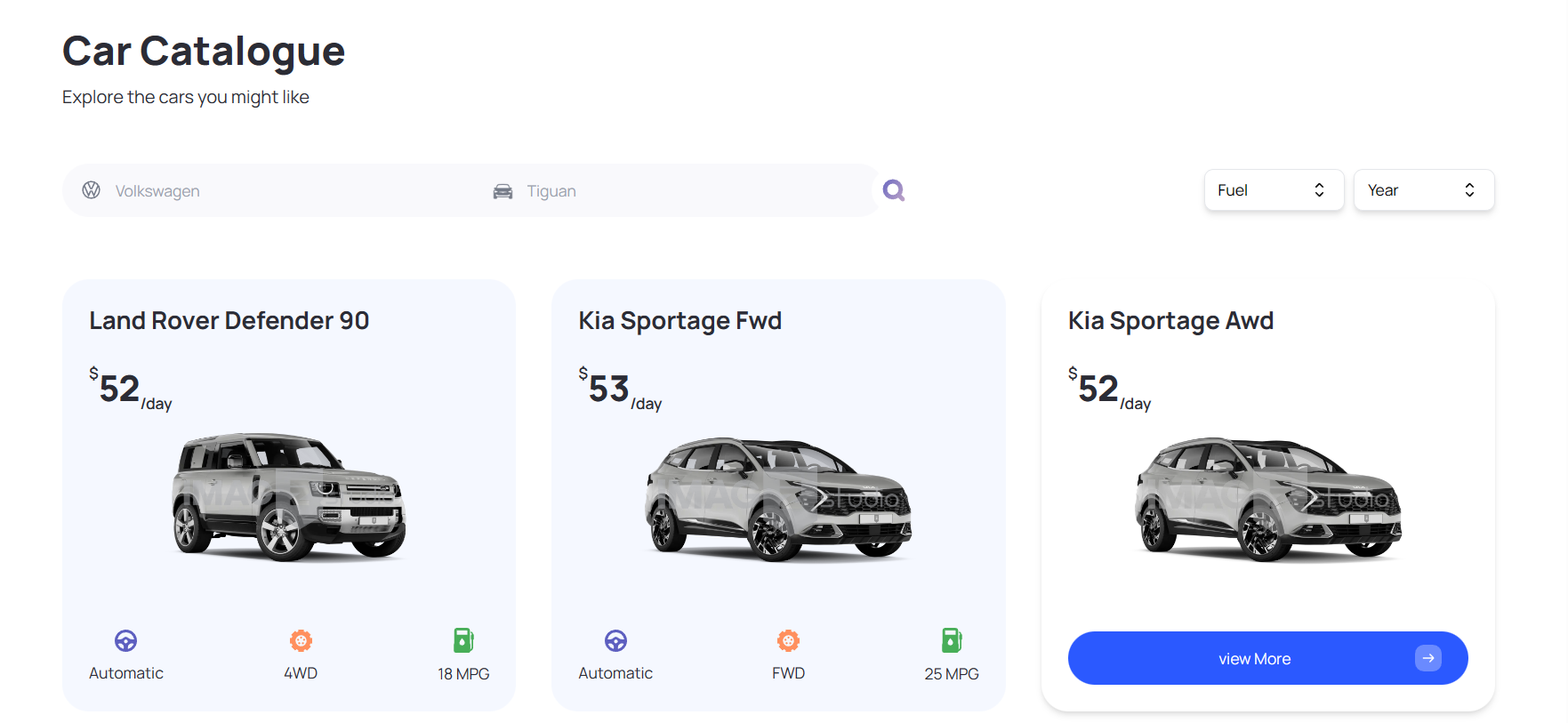Click steering wheel icon on Kia Sportage Fwd card
Image resolution: width=1568 pixels, height=723 pixels.
pyautogui.click(x=615, y=640)
